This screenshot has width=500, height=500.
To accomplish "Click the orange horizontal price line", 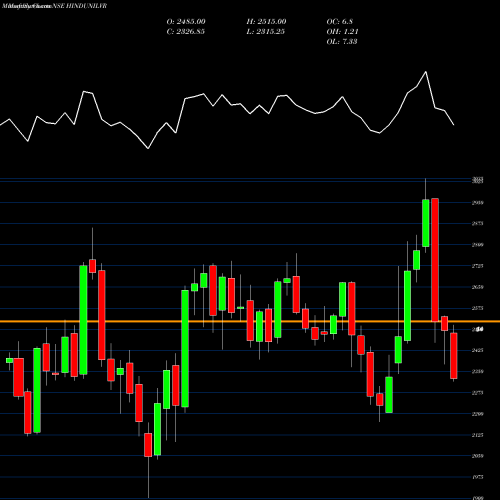I will 250,322.
